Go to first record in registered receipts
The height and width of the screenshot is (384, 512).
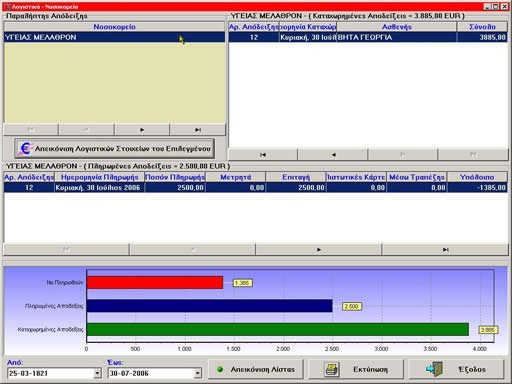coord(263,155)
